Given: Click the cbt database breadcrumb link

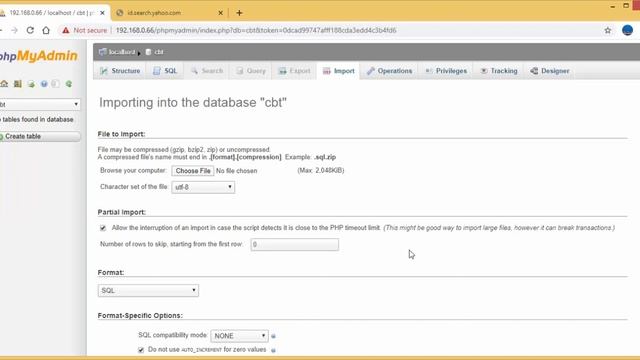Looking at the screenshot, I should [x=159, y=52].
